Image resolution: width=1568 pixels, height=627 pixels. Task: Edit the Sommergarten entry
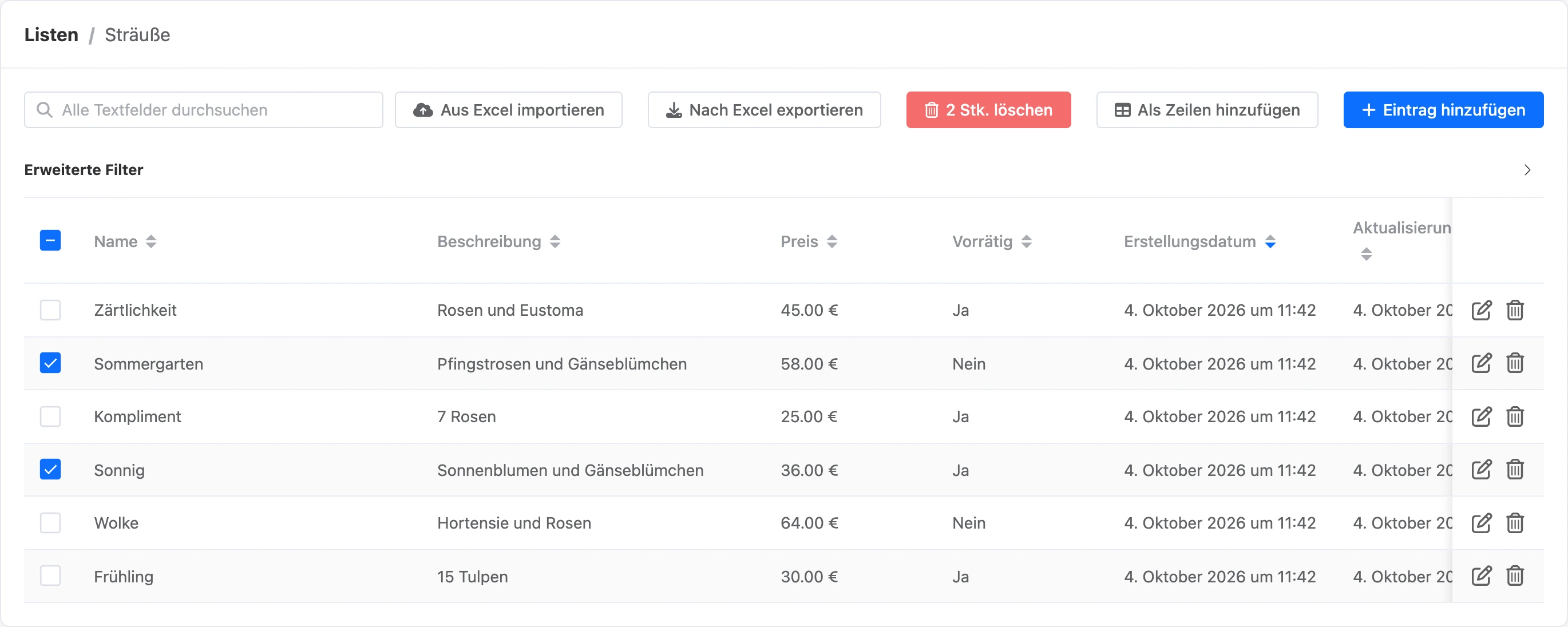(x=1481, y=363)
